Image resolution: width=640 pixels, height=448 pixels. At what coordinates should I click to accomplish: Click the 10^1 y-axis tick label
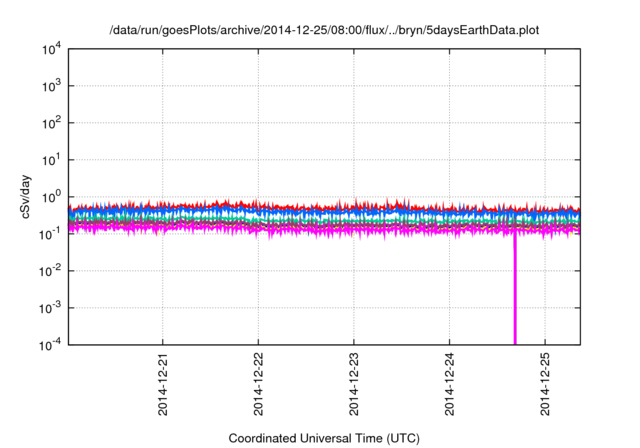point(51,161)
